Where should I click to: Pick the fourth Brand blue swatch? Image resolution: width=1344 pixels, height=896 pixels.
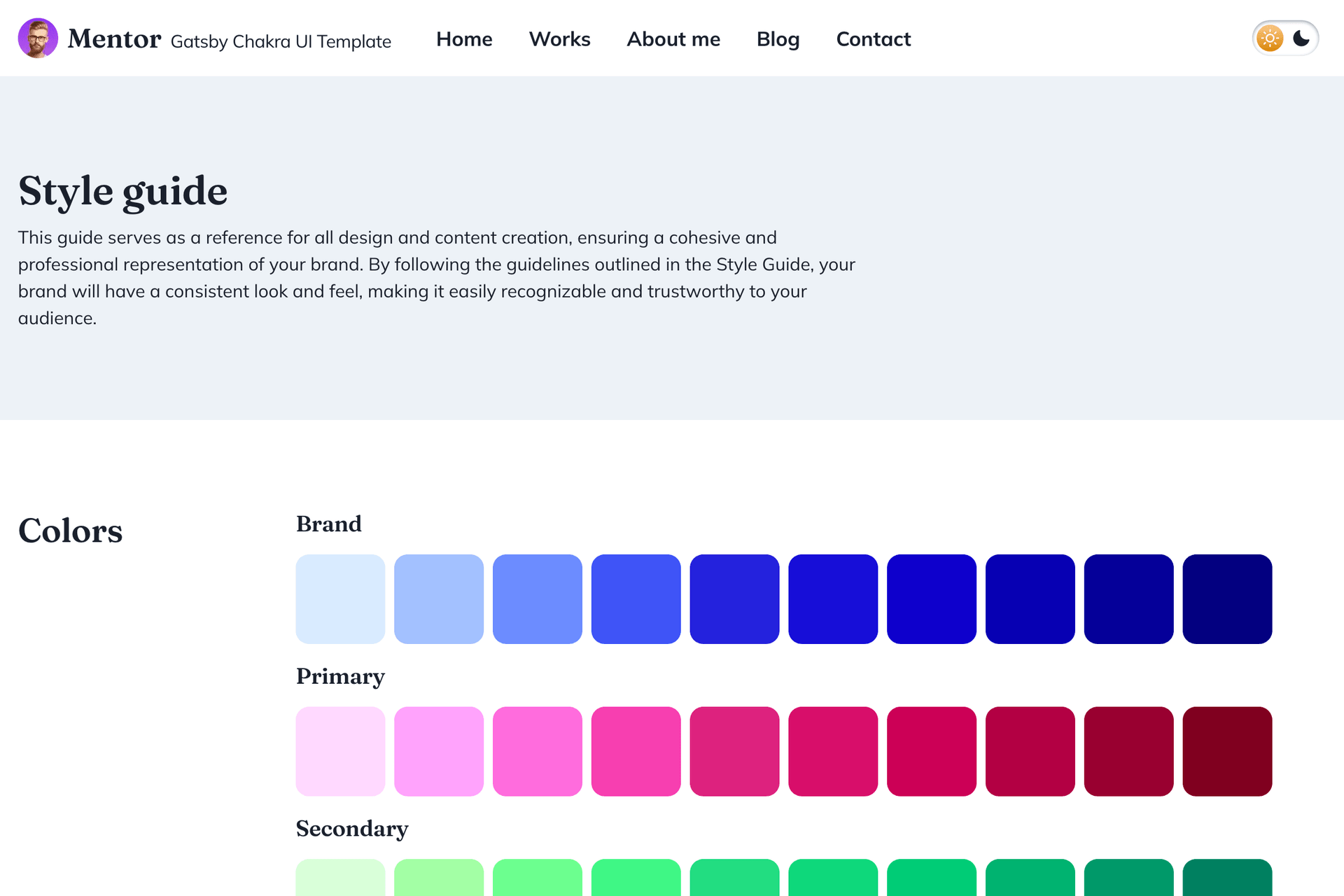pyautogui.click(x=636, y=599)
